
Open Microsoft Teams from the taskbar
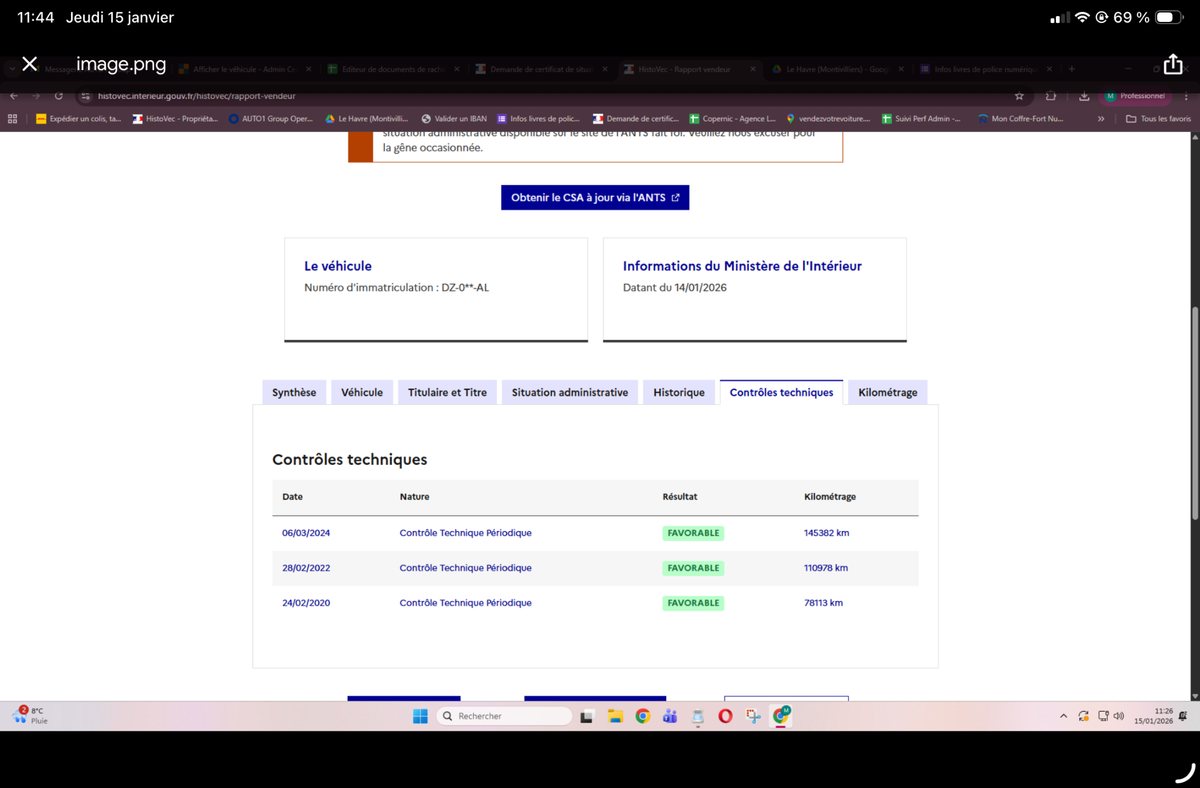point(670,716)
